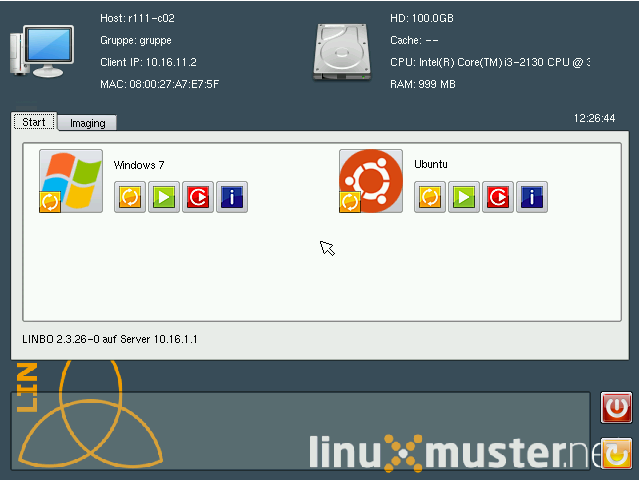The width and height of the screenshot is (639, 480).
Task: Click the Windows 7 large logo button
Action: (71, 181)
